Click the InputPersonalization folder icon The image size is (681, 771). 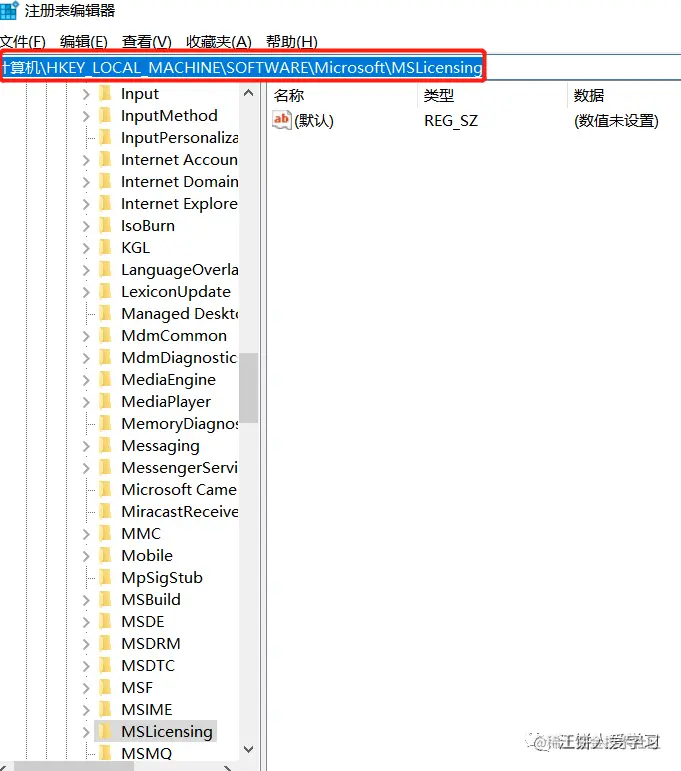(105, 138)
